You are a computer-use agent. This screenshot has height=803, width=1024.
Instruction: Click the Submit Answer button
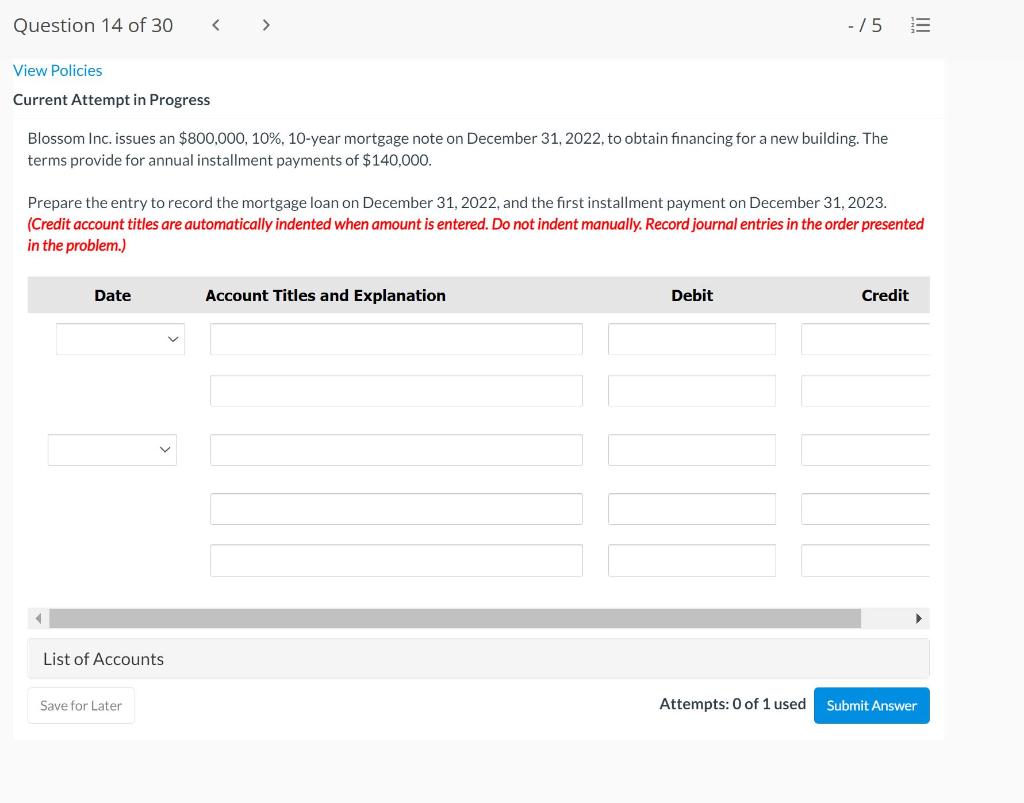coord(871,705)
